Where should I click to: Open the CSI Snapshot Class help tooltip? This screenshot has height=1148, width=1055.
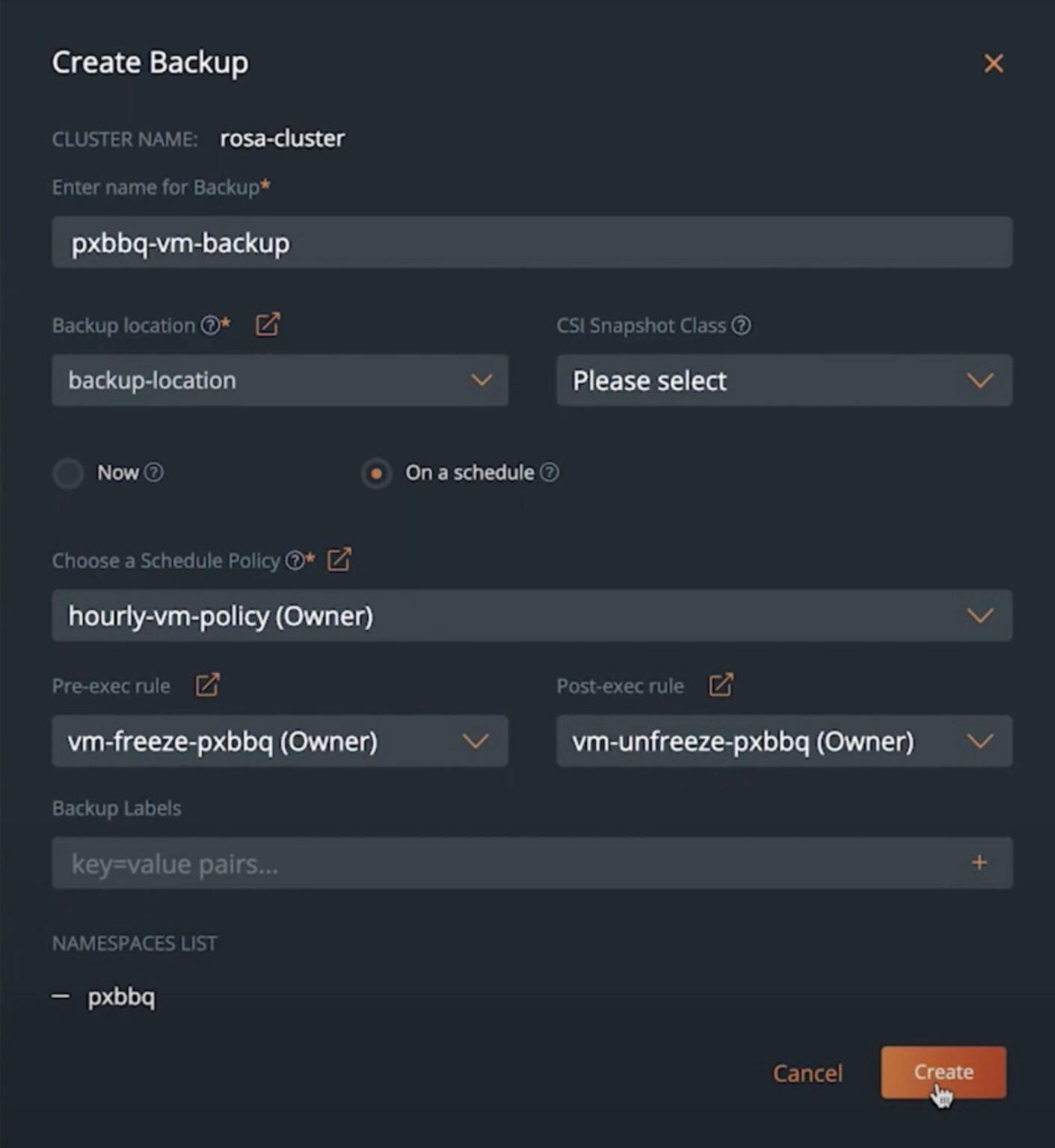click(740, 325)
